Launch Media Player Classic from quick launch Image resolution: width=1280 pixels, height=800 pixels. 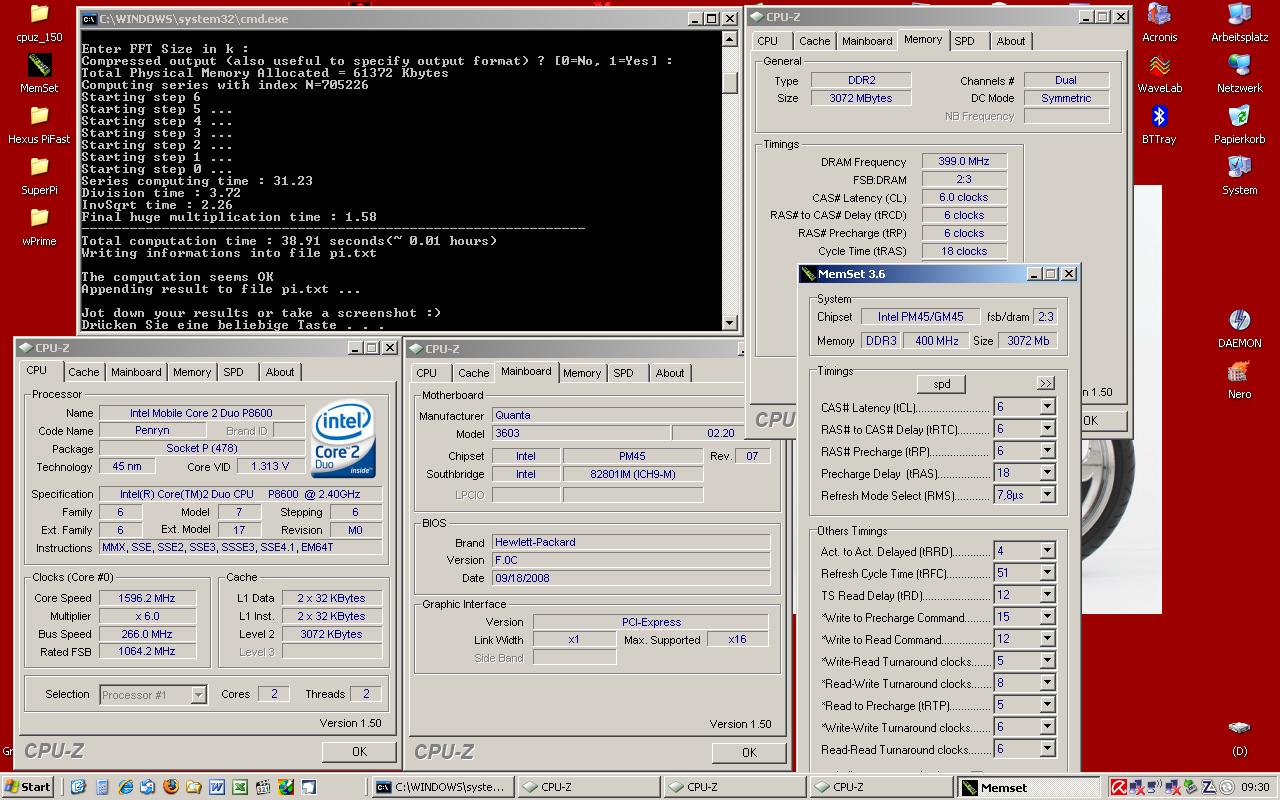click(x=263, y=787)
